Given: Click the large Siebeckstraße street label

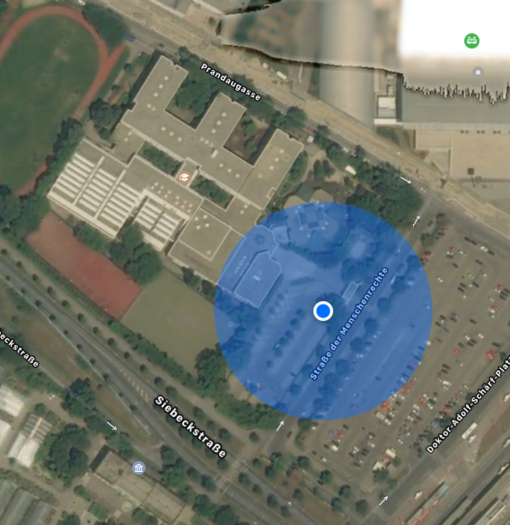Looking at the screenshot, I should tap(190, 426).
